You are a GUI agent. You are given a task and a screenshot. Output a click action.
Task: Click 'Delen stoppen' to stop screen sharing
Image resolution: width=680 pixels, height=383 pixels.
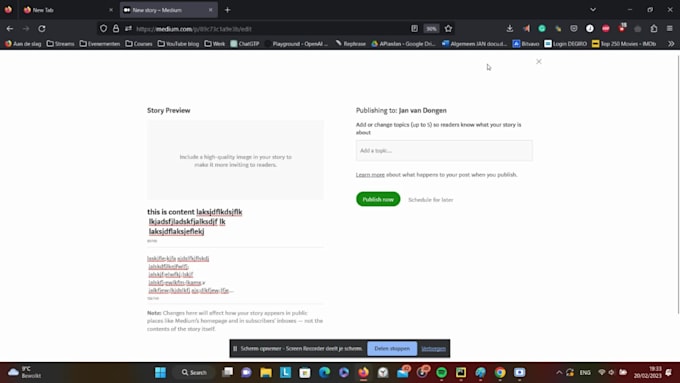[392, 348]
